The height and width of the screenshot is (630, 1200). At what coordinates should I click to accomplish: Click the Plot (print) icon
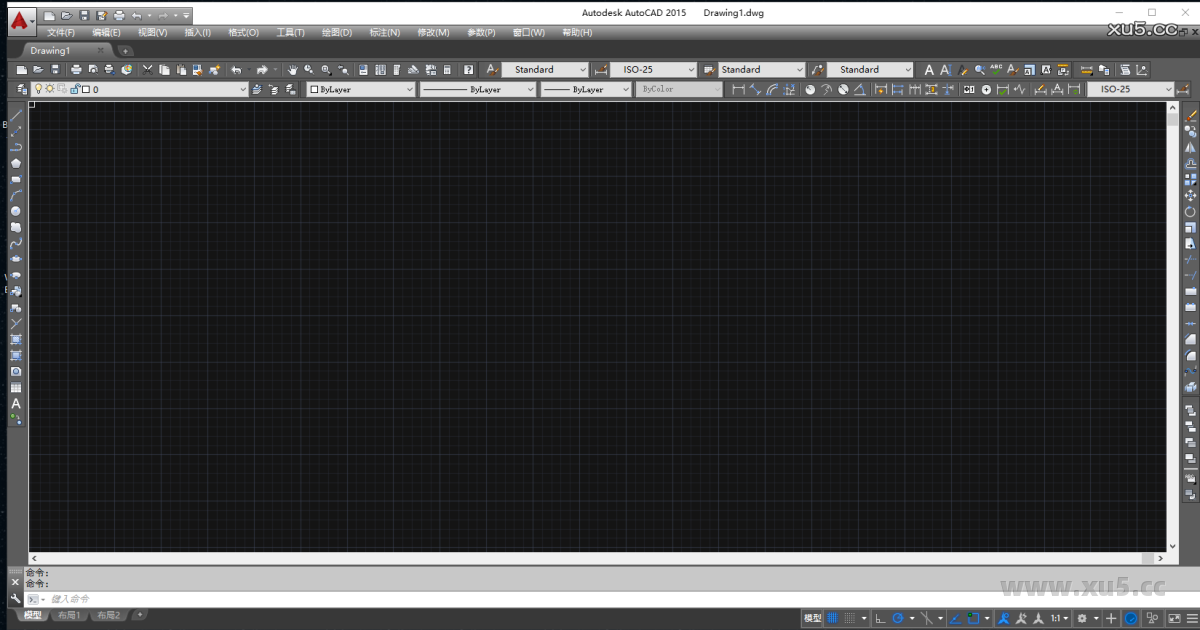point(75,69)
